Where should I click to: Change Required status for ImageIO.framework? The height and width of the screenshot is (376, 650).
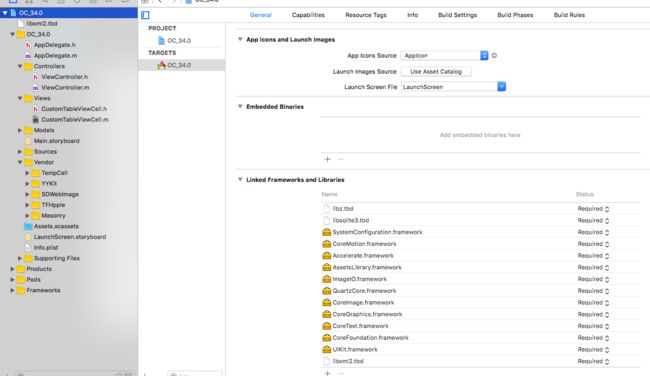(x=593, y=279)
